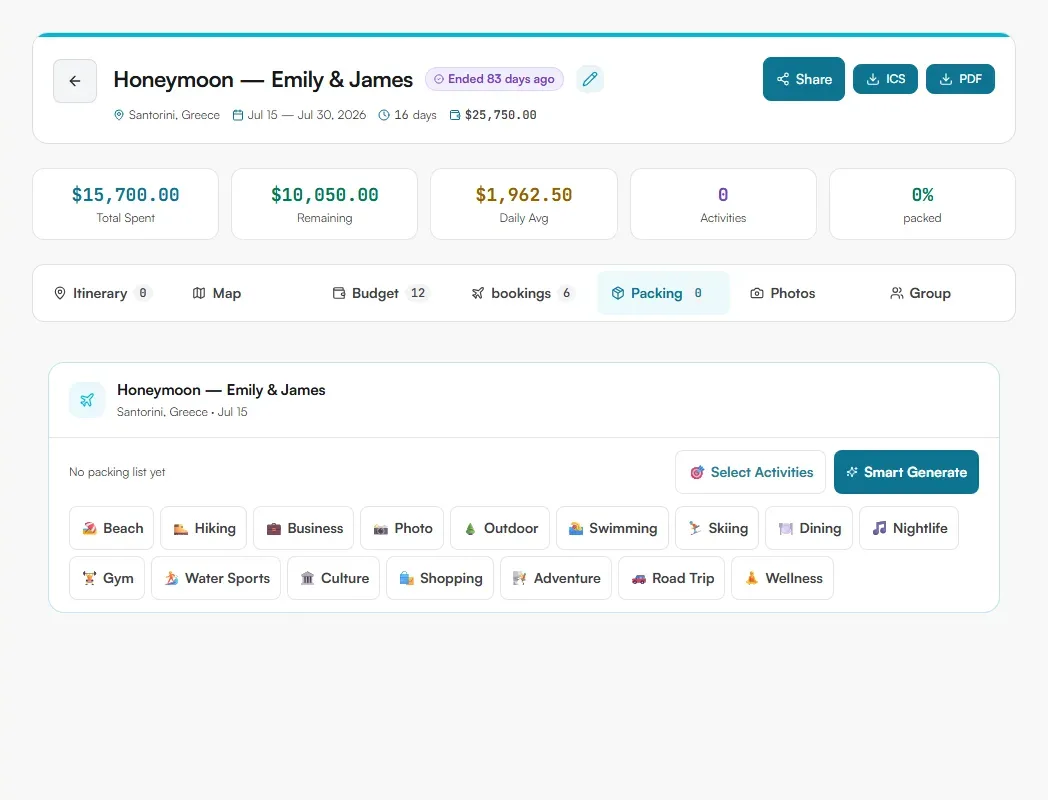1048x800 pixels.
Task: Click the 0% packed card
Action: tap(922, 204)
